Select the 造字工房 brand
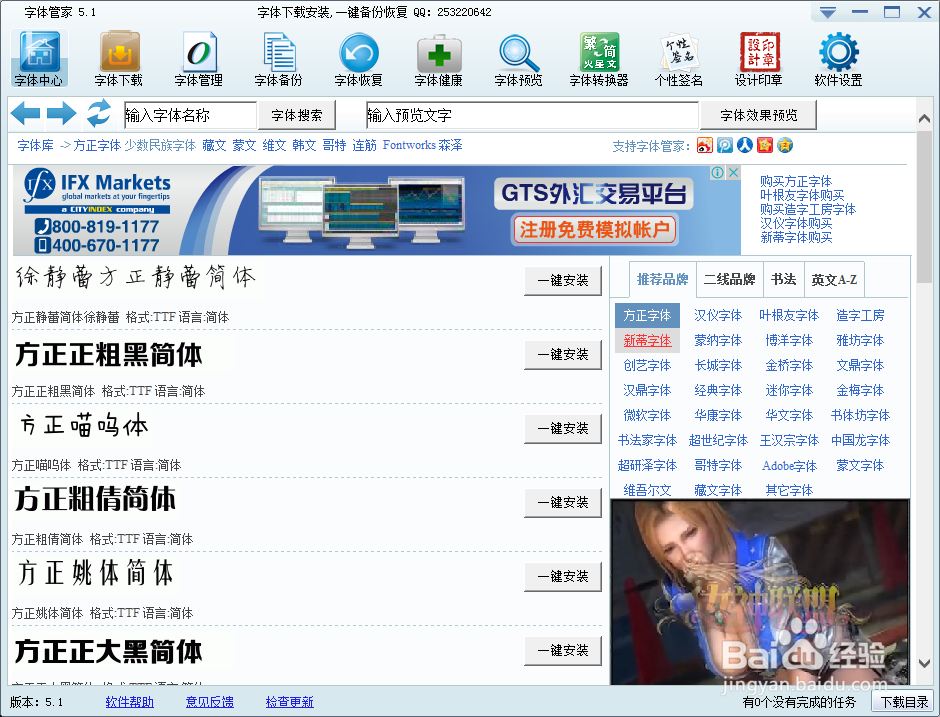This screenshot has width=940, height=717. 860,315
